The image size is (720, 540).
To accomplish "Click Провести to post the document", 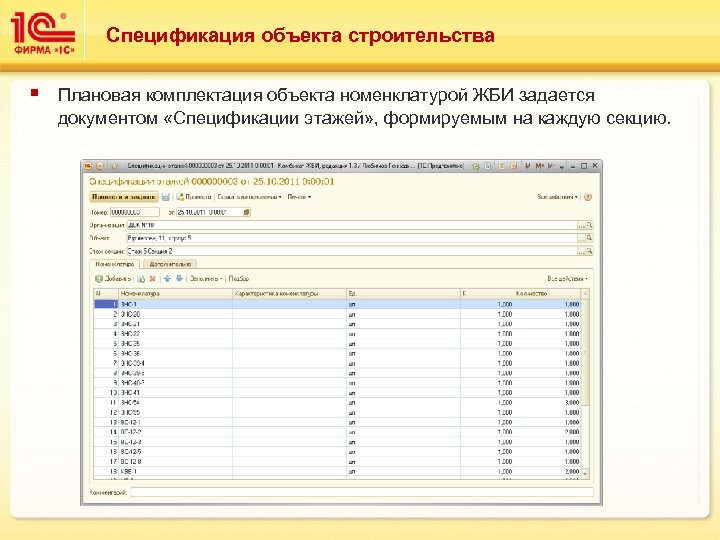I will tap(194, 197).
